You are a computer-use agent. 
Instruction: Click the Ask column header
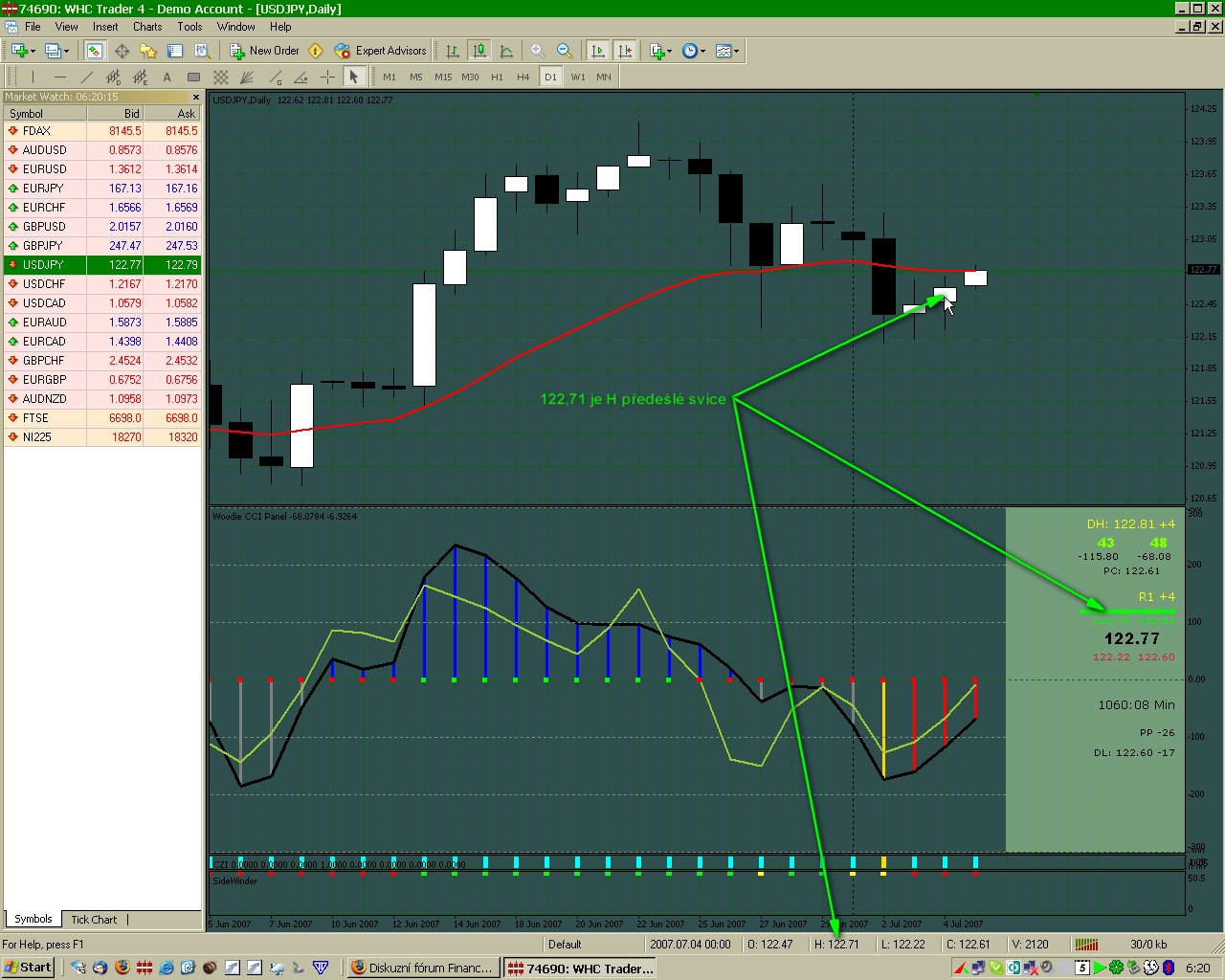coord(172,113)
